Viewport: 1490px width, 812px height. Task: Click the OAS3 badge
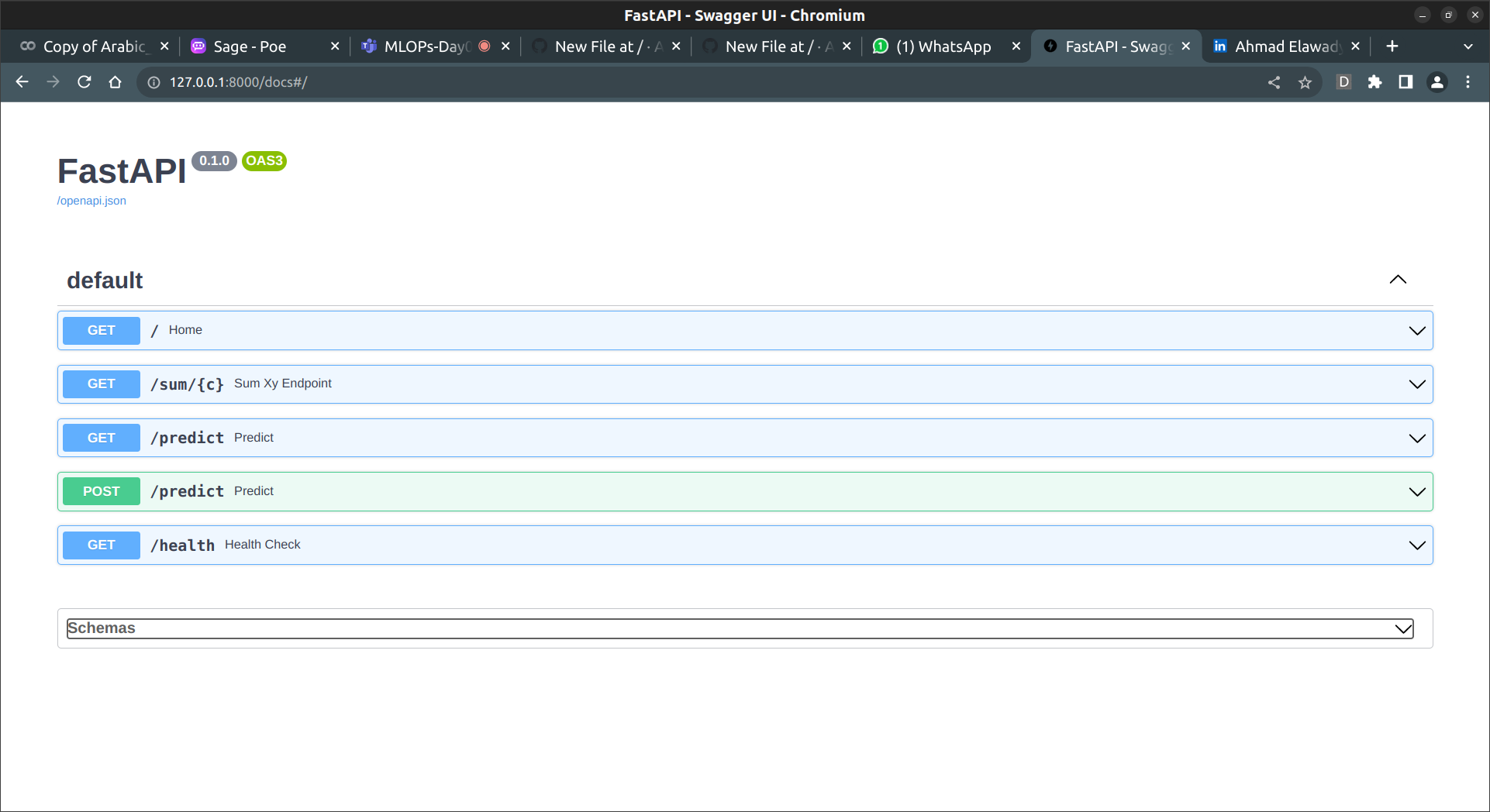pyautogui.click(x=264, y=161)
